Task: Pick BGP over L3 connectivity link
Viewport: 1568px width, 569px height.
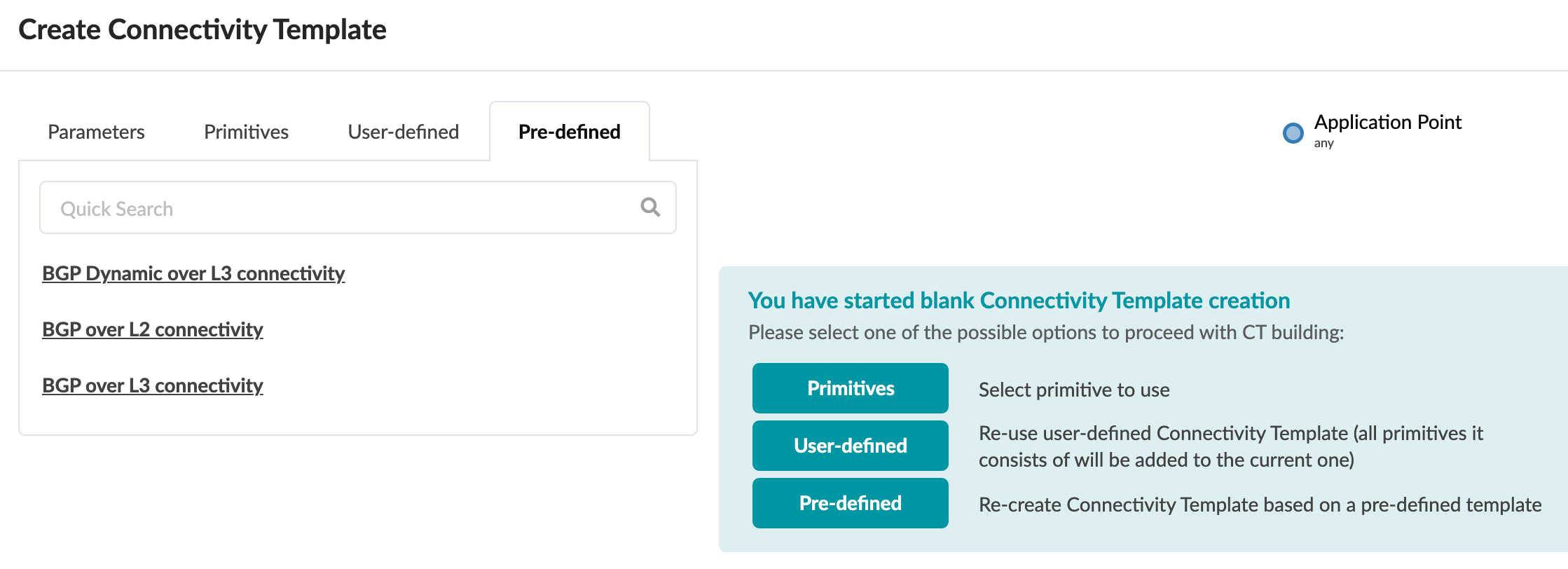Action: coord(153,385)
